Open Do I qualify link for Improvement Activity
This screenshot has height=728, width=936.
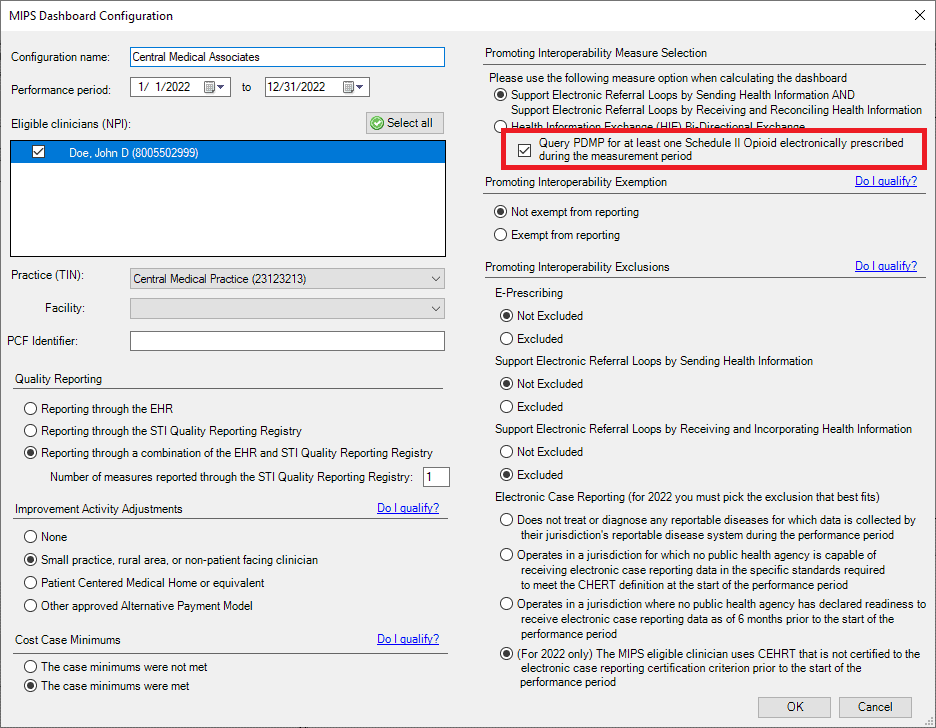pyautogui.click(x=407, y=508)
